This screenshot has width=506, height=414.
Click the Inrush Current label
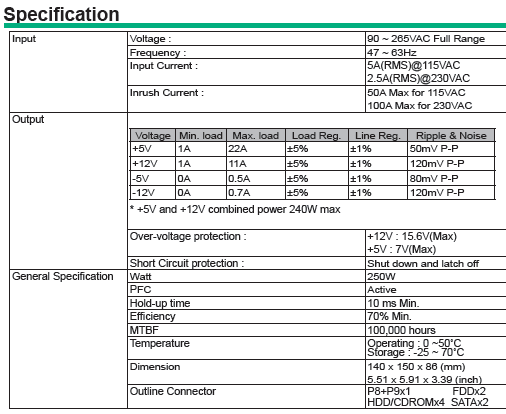(167, 92)
